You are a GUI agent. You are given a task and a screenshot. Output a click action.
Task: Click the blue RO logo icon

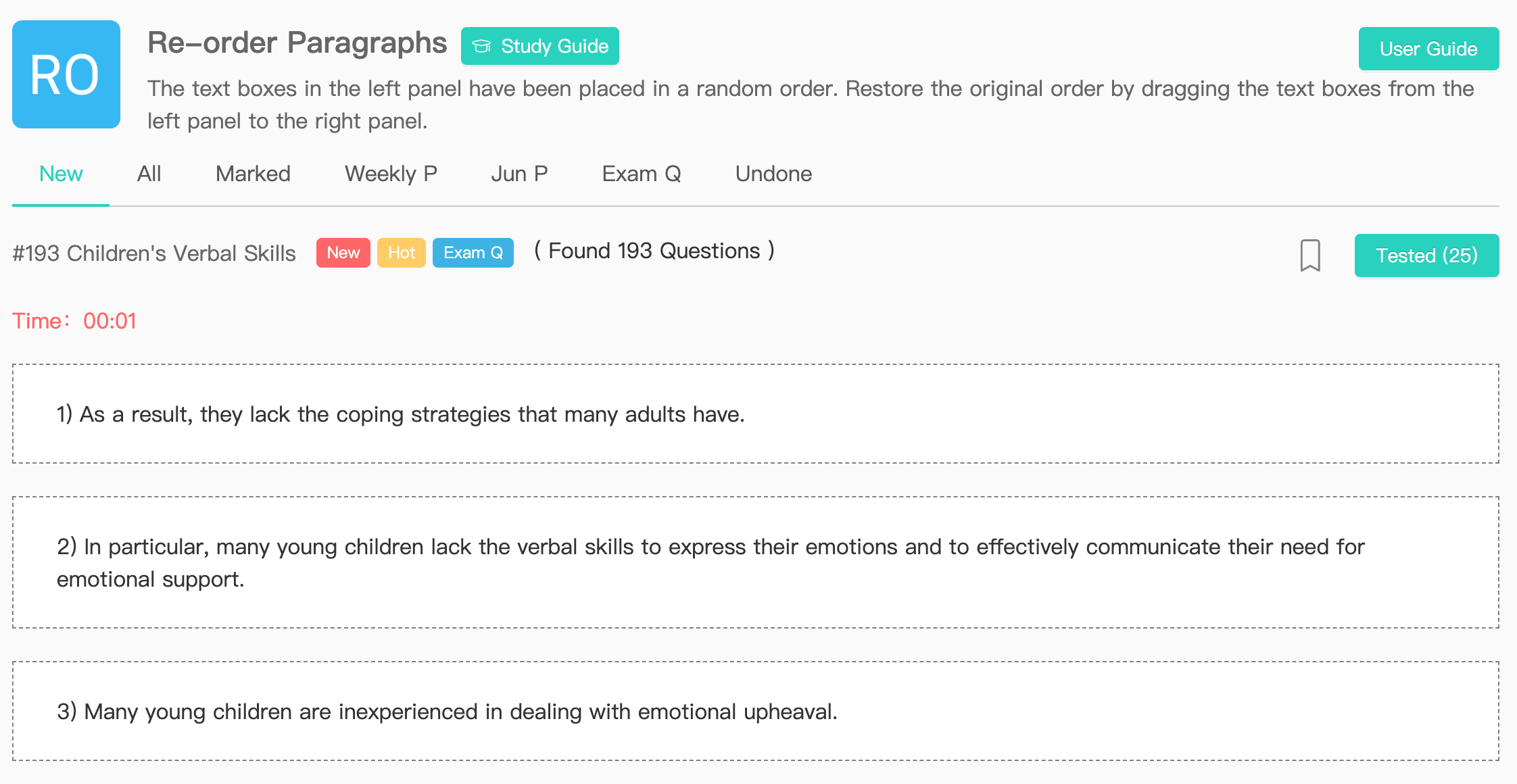coord(66,74)
